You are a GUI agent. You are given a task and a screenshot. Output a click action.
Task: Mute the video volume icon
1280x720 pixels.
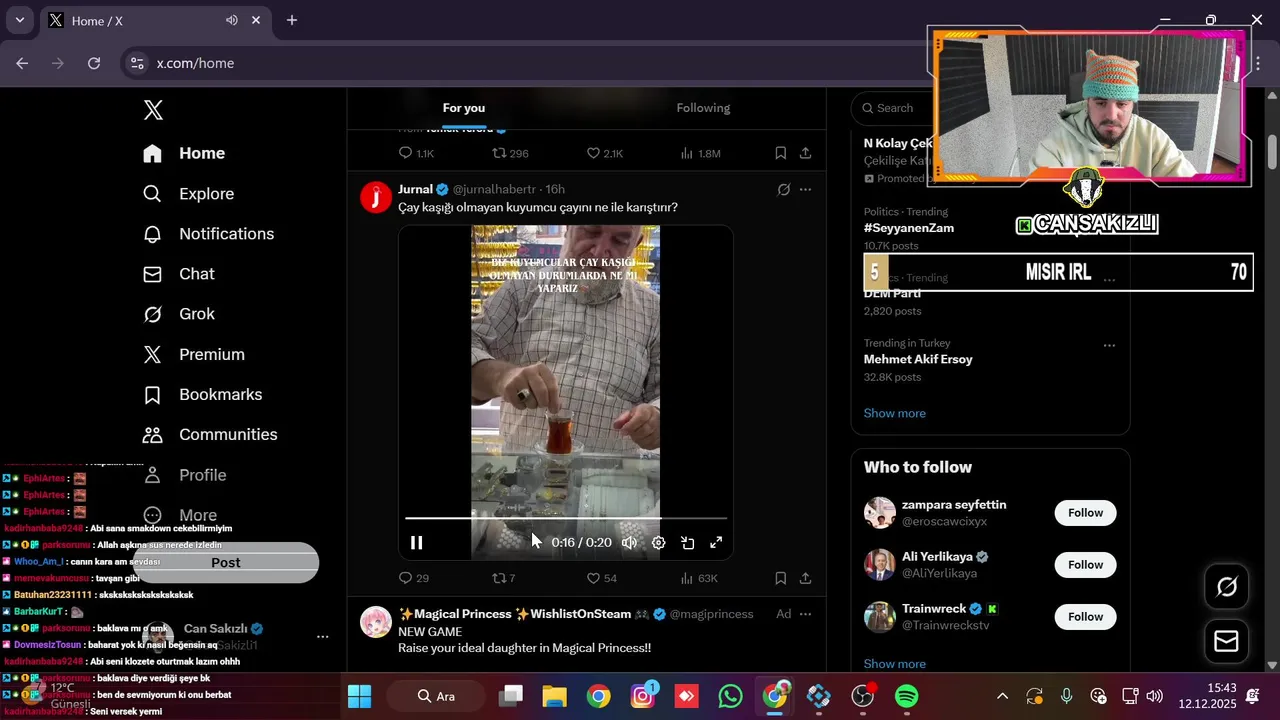(x=629, y=543)
